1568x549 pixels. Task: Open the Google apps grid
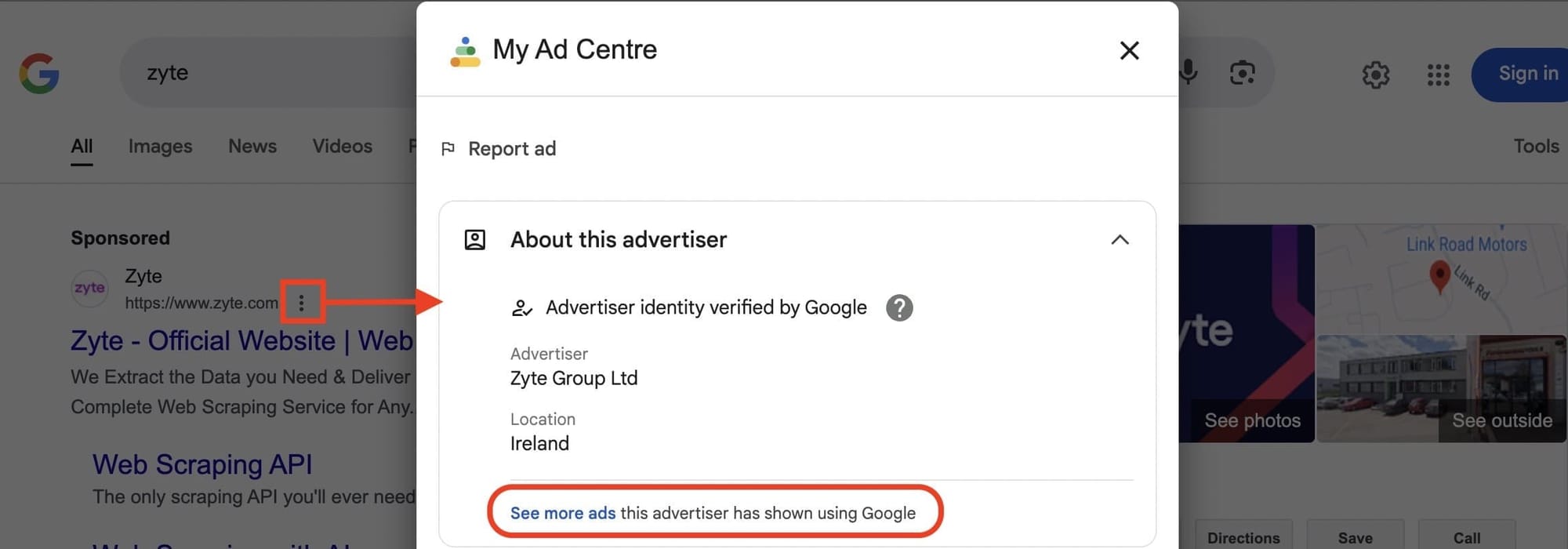point(1439,75)
